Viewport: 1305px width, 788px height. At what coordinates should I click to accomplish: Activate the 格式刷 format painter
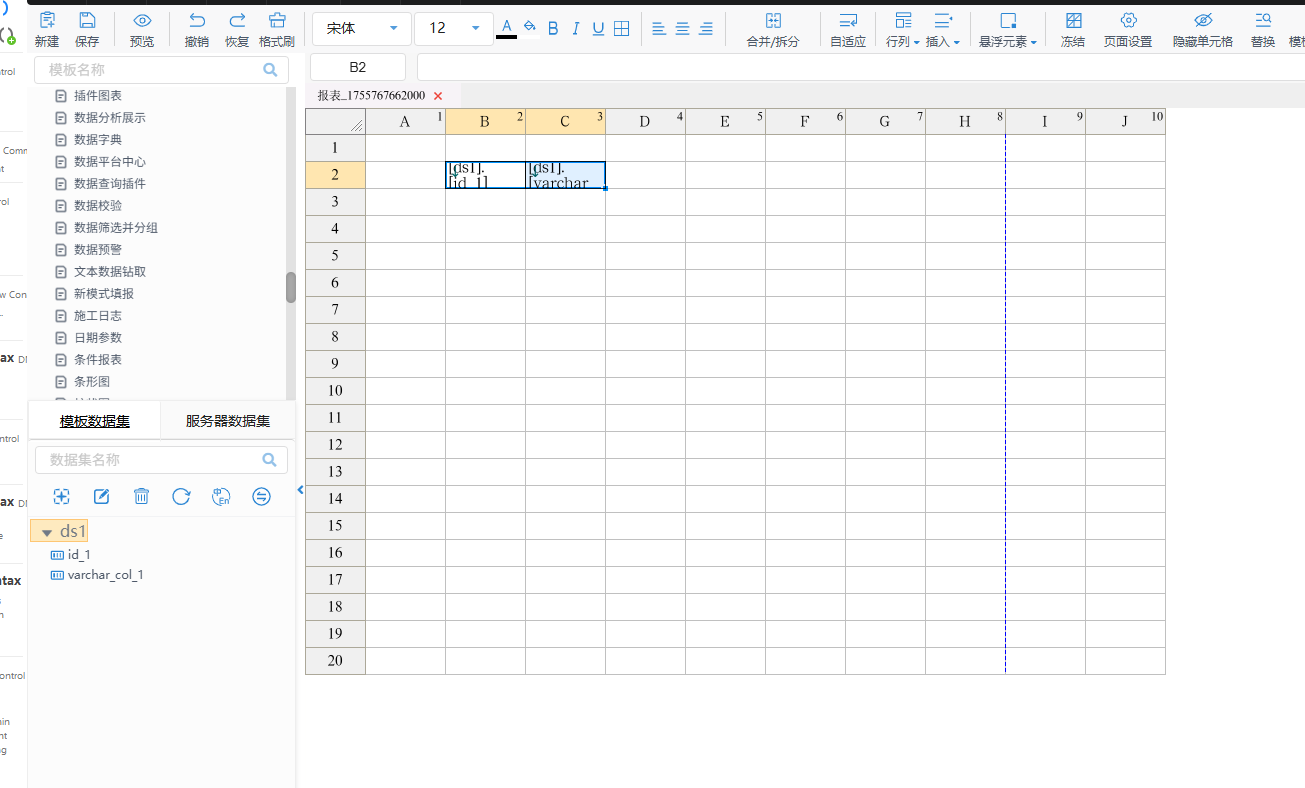[x=277, y=21]
